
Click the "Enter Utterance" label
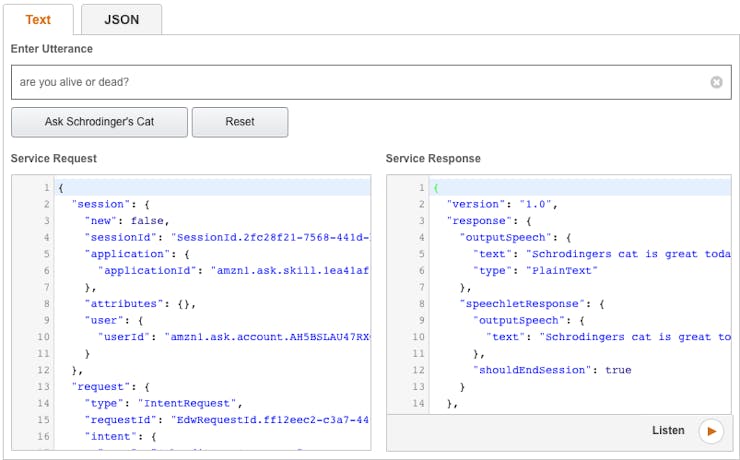(x=51, y=49)
